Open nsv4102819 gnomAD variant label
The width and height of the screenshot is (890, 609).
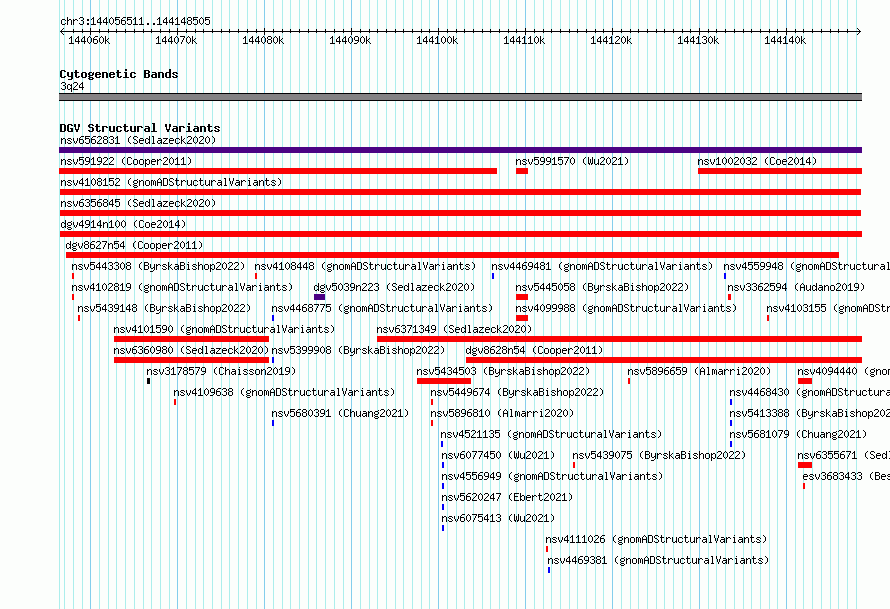point(182,287)
